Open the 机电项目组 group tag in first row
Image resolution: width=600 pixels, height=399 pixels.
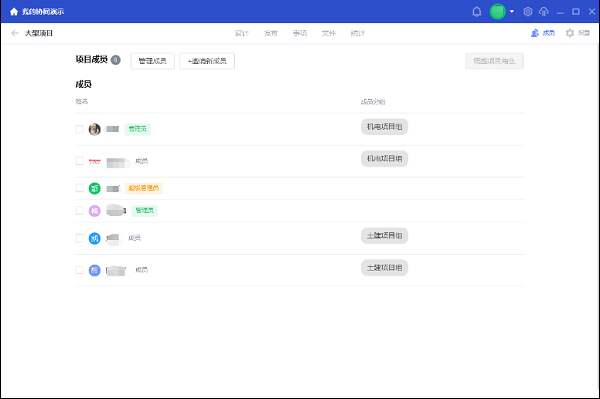click(x=385, y=127)
